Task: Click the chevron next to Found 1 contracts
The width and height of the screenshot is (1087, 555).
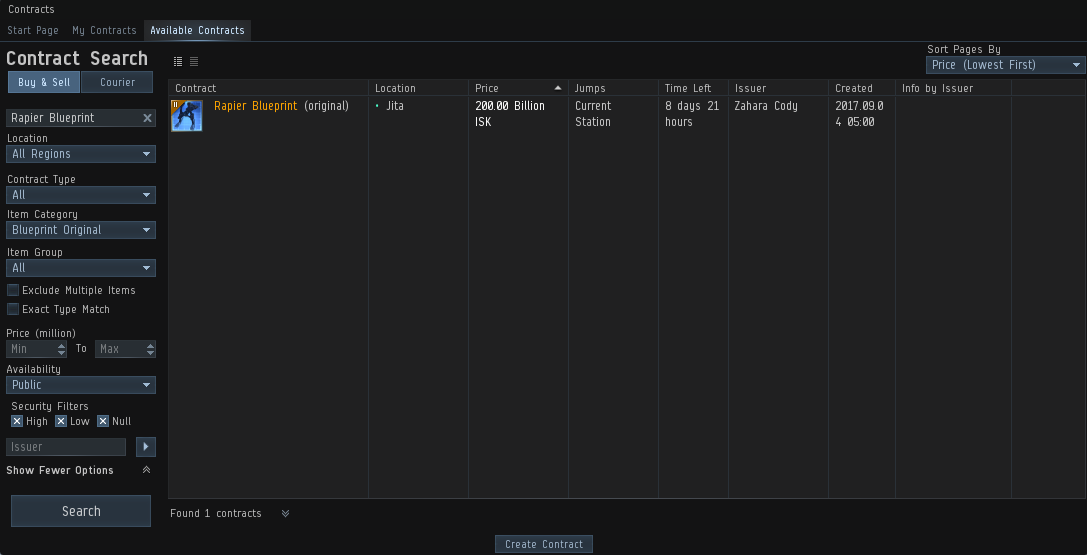Action: pyautogui.click(x=285, y=514)
